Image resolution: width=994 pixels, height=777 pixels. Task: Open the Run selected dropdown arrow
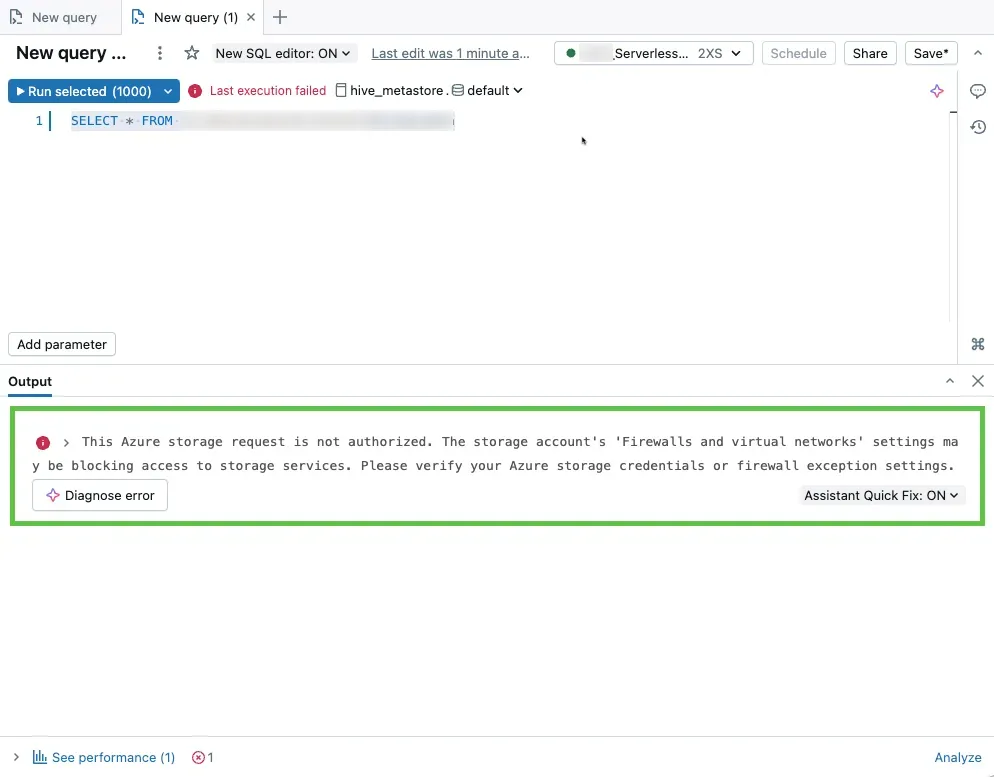tap(168, 91)
